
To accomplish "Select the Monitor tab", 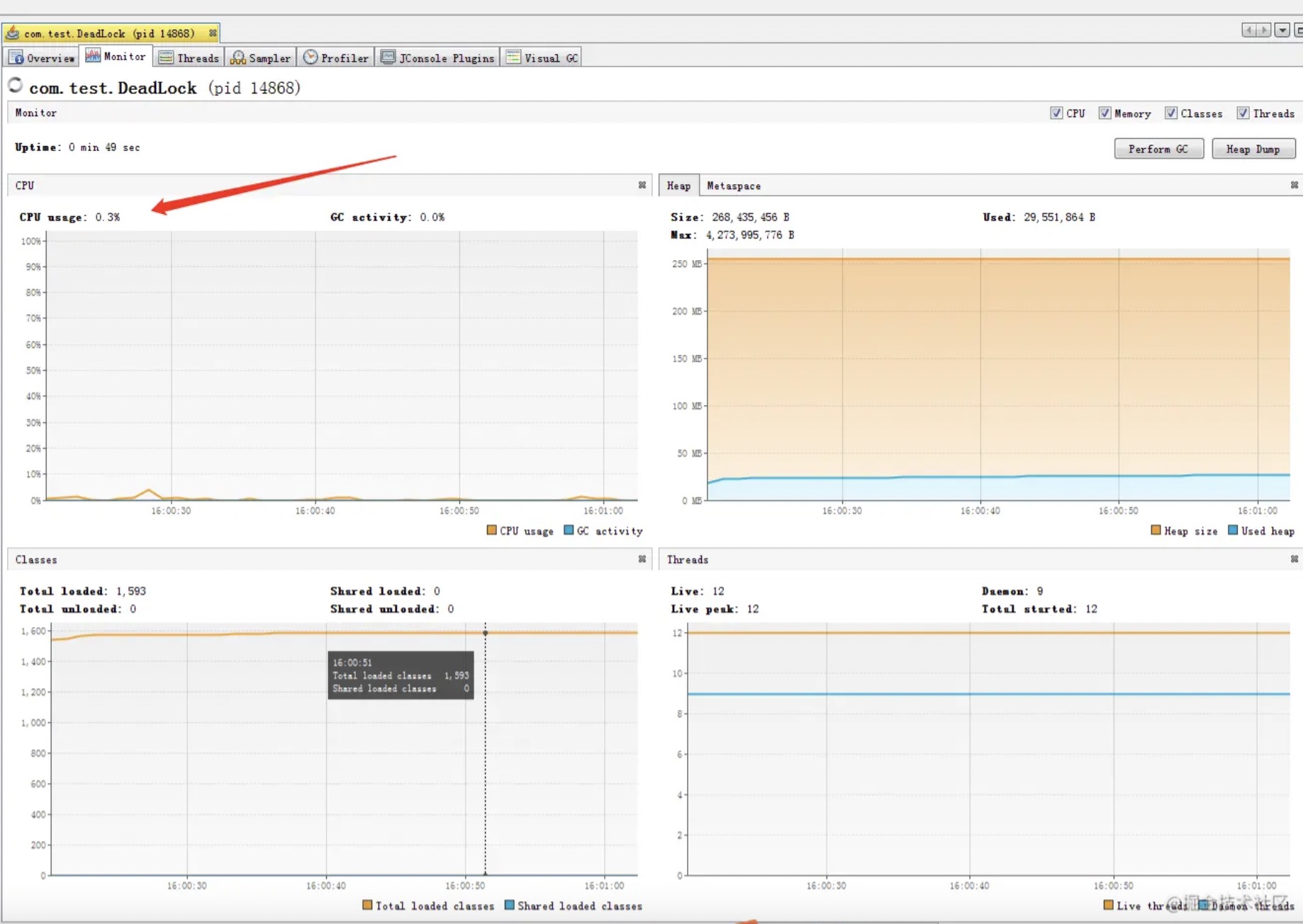I will click(x=116, y=57).
